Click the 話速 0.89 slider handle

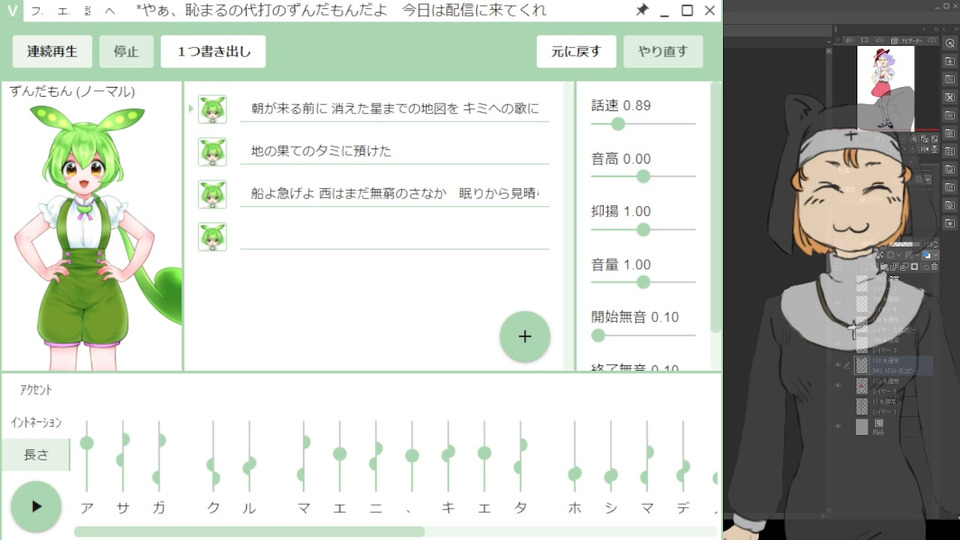[x=618, y=124]
